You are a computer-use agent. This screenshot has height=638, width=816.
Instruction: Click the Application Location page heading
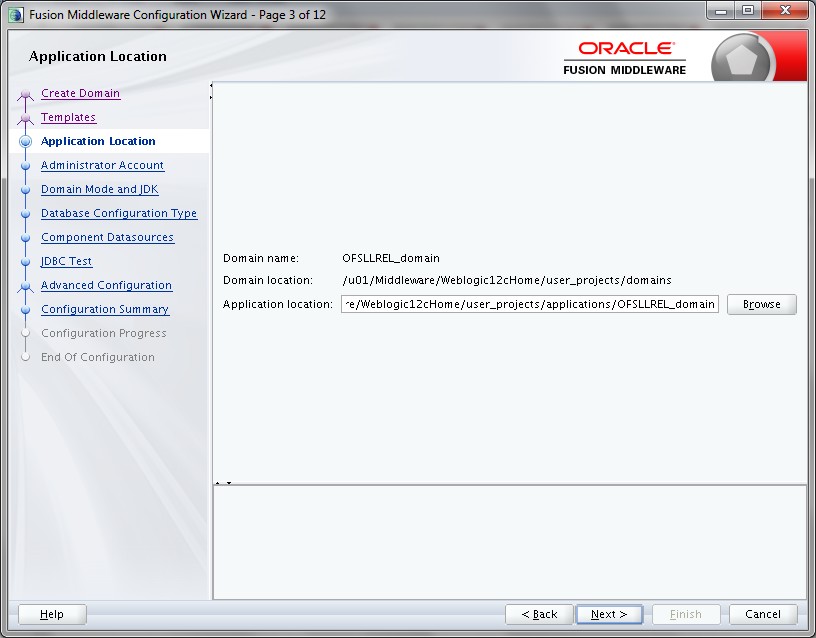click(x=98, y=56)
